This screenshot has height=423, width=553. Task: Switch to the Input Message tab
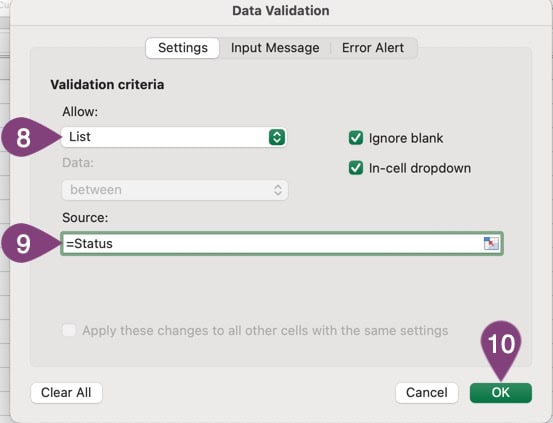tap(275, 48)
